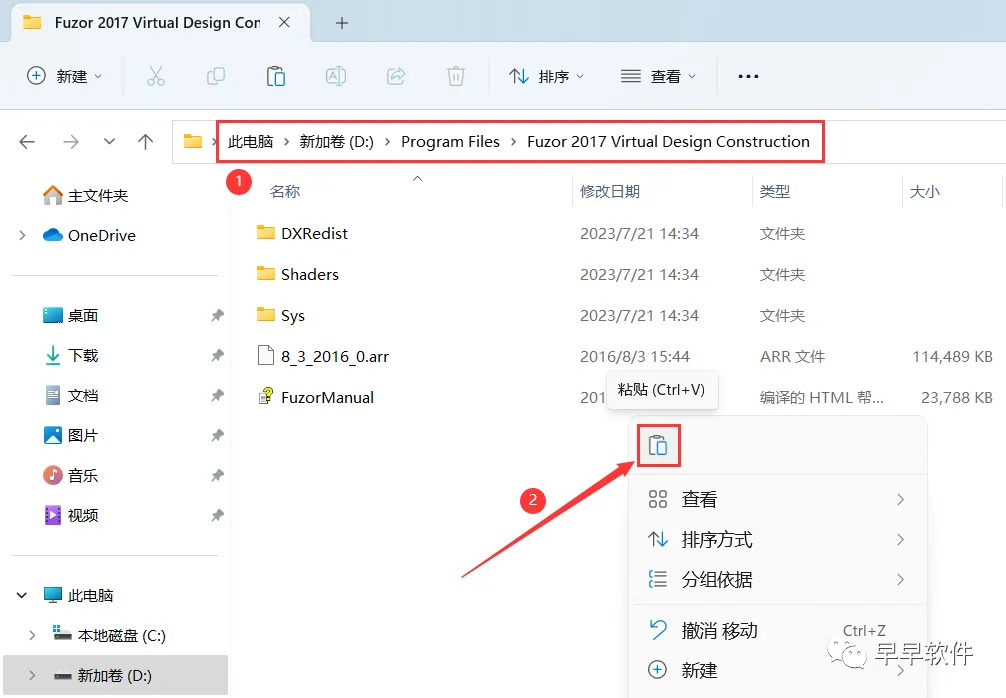This screenshot has width=1006, height=698.
Task: Go back with the left arrow
Action: pyautogui.click(x=27, y=142)
